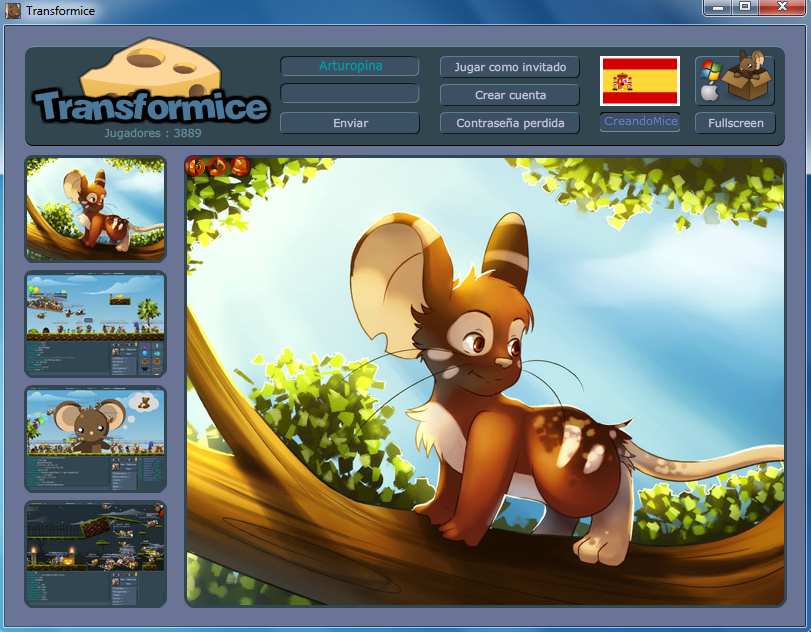
Task: Click the Arturopina username field
Action: coord(349,67)
